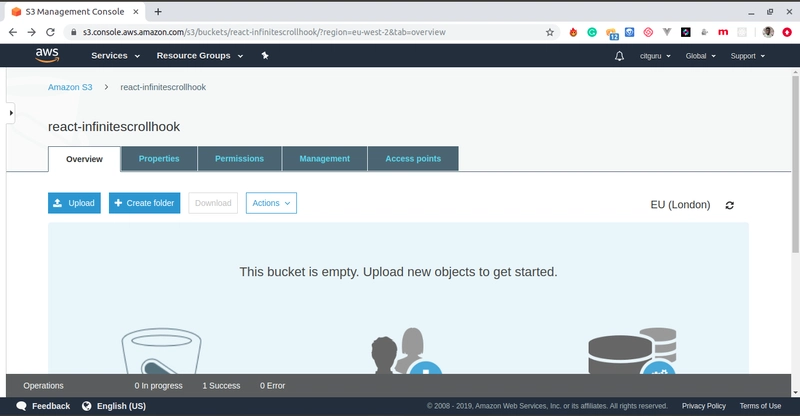Go back with the browser back arrow
Screen dimensions: 800x416
point(13,32)
